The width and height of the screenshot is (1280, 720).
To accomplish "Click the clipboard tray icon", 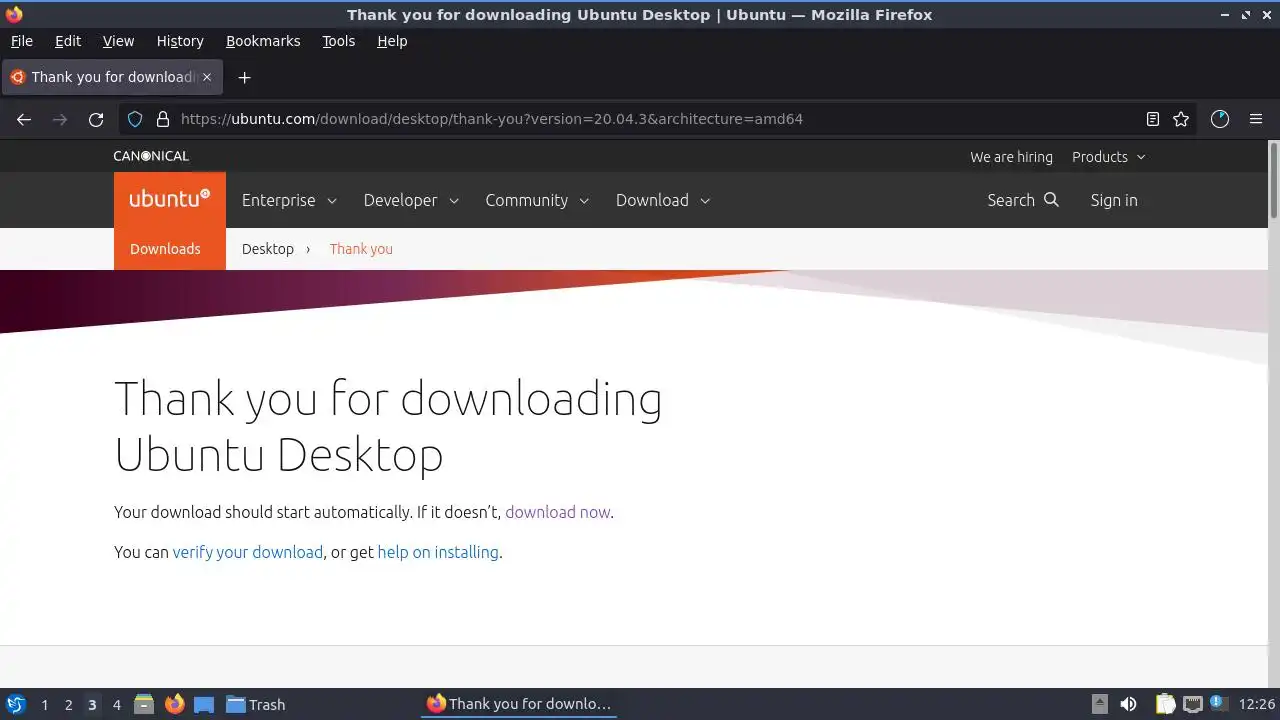I will click(1165, 704).
